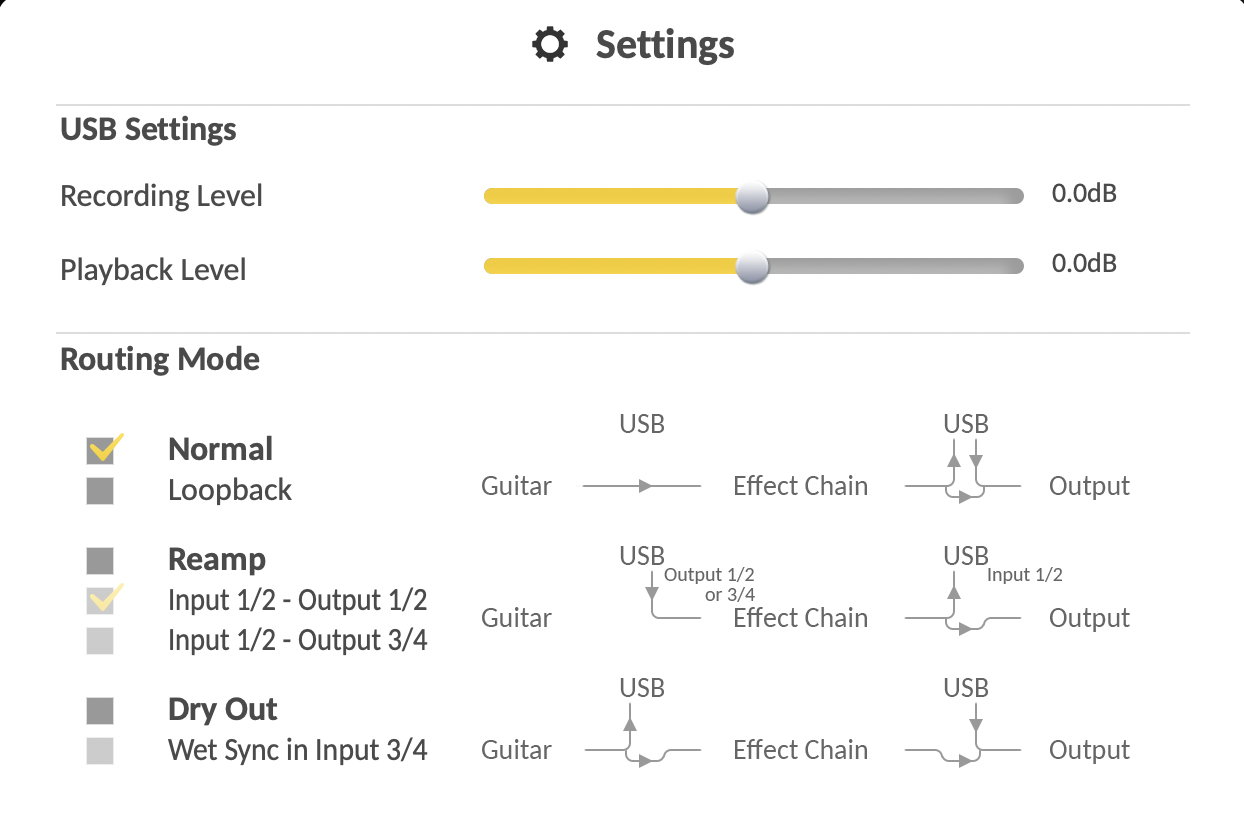Click the Settings gear icon
Screen dimensions: 1244x814
click(x=550, y=45)
